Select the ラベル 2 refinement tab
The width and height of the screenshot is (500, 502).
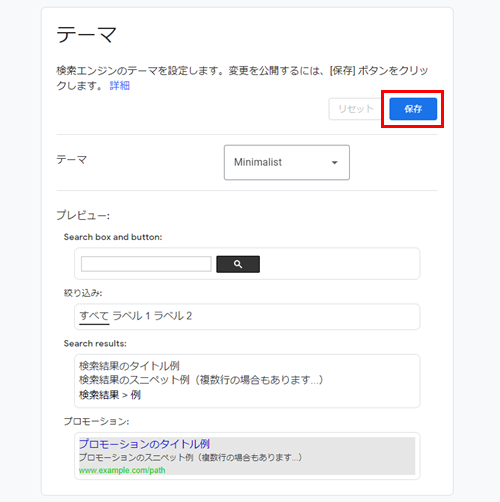click(173, 316)
